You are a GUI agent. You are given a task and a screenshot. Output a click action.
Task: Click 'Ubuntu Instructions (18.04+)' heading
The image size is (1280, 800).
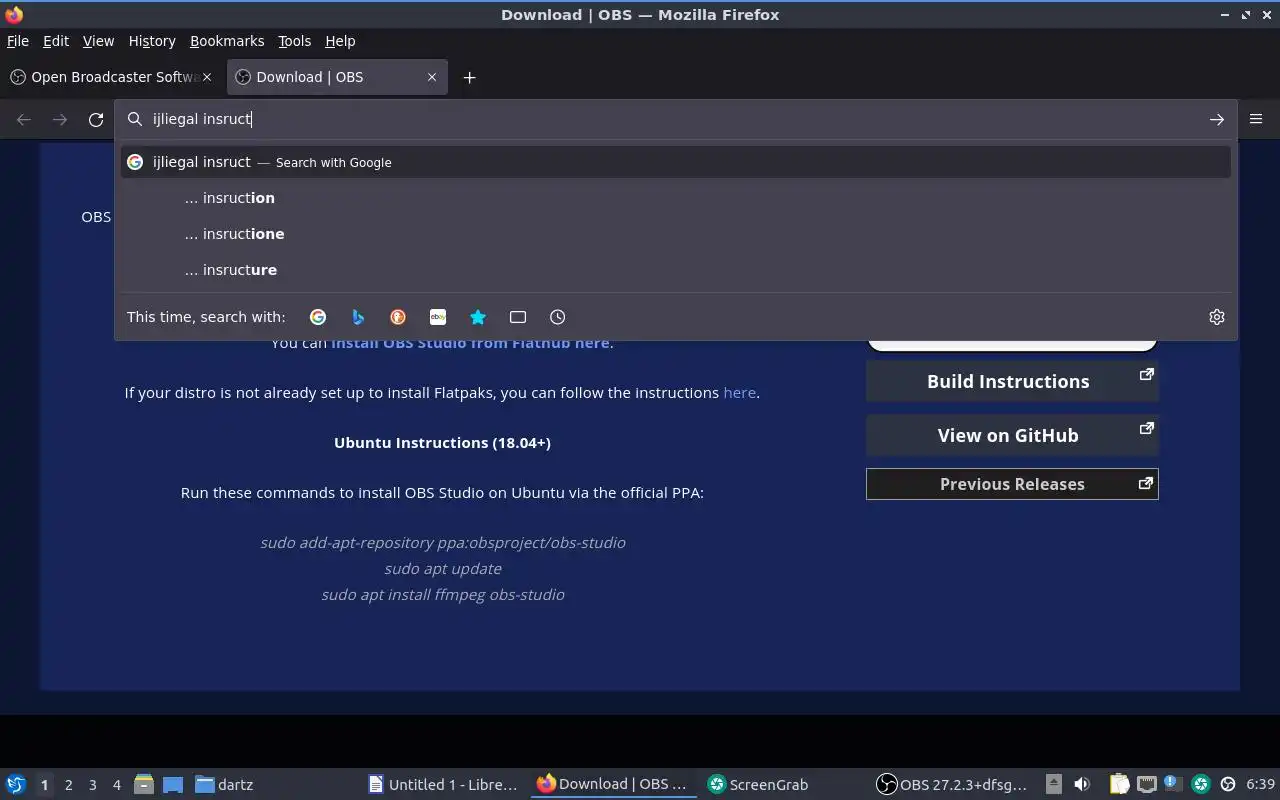point(442,442)
